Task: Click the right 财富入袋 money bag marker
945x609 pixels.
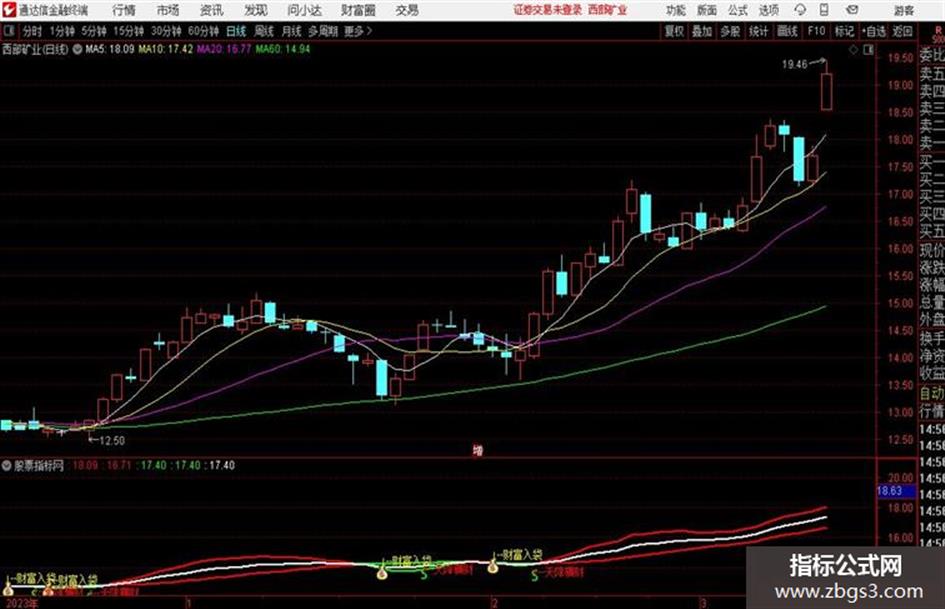Action: click(x=492, y=566)
